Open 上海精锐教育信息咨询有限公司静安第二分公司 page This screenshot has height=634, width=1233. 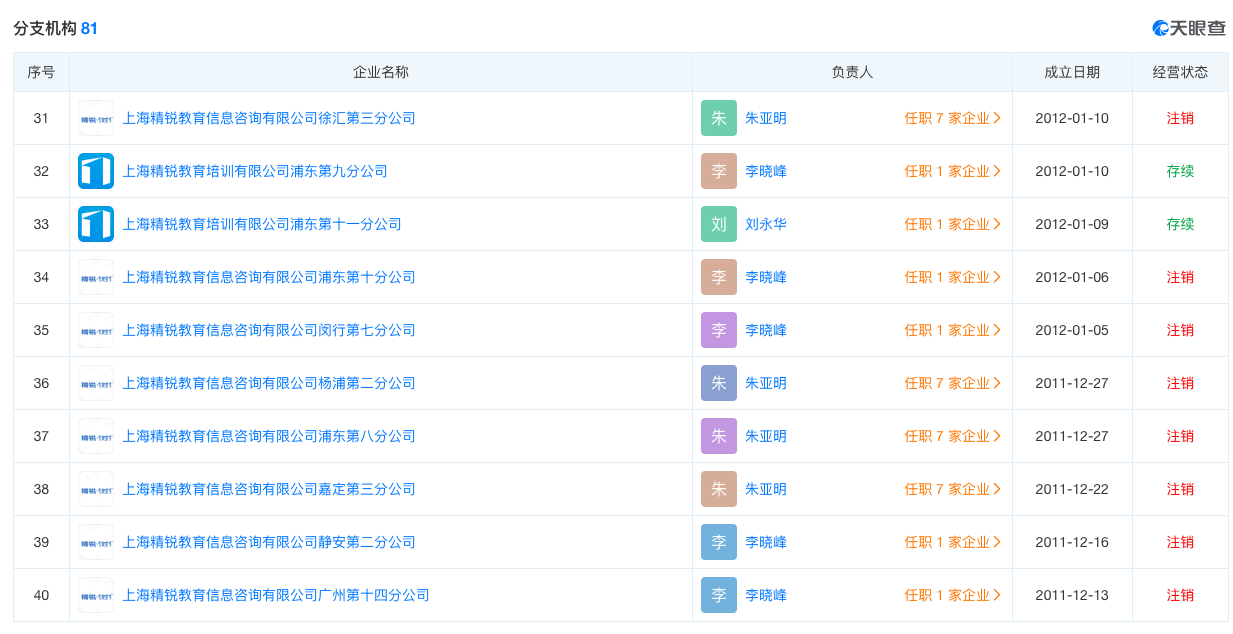point(270,542)
